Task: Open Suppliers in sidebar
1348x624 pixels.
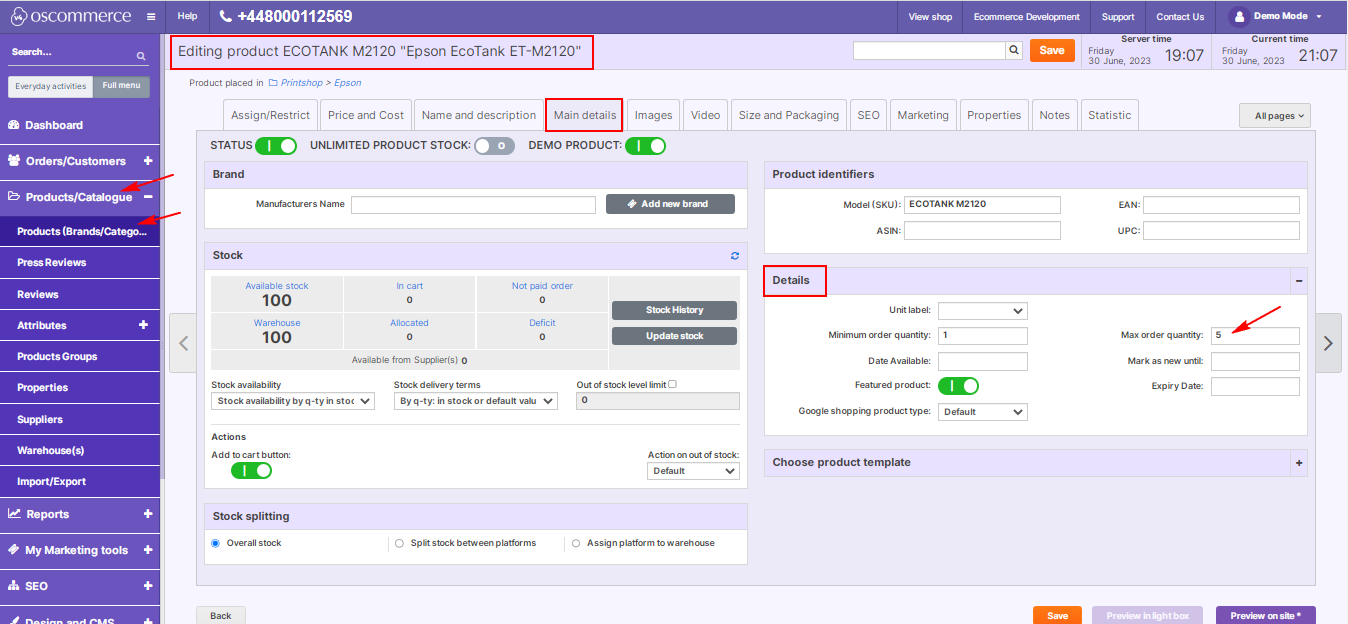Action: click(x=80, y=419)
